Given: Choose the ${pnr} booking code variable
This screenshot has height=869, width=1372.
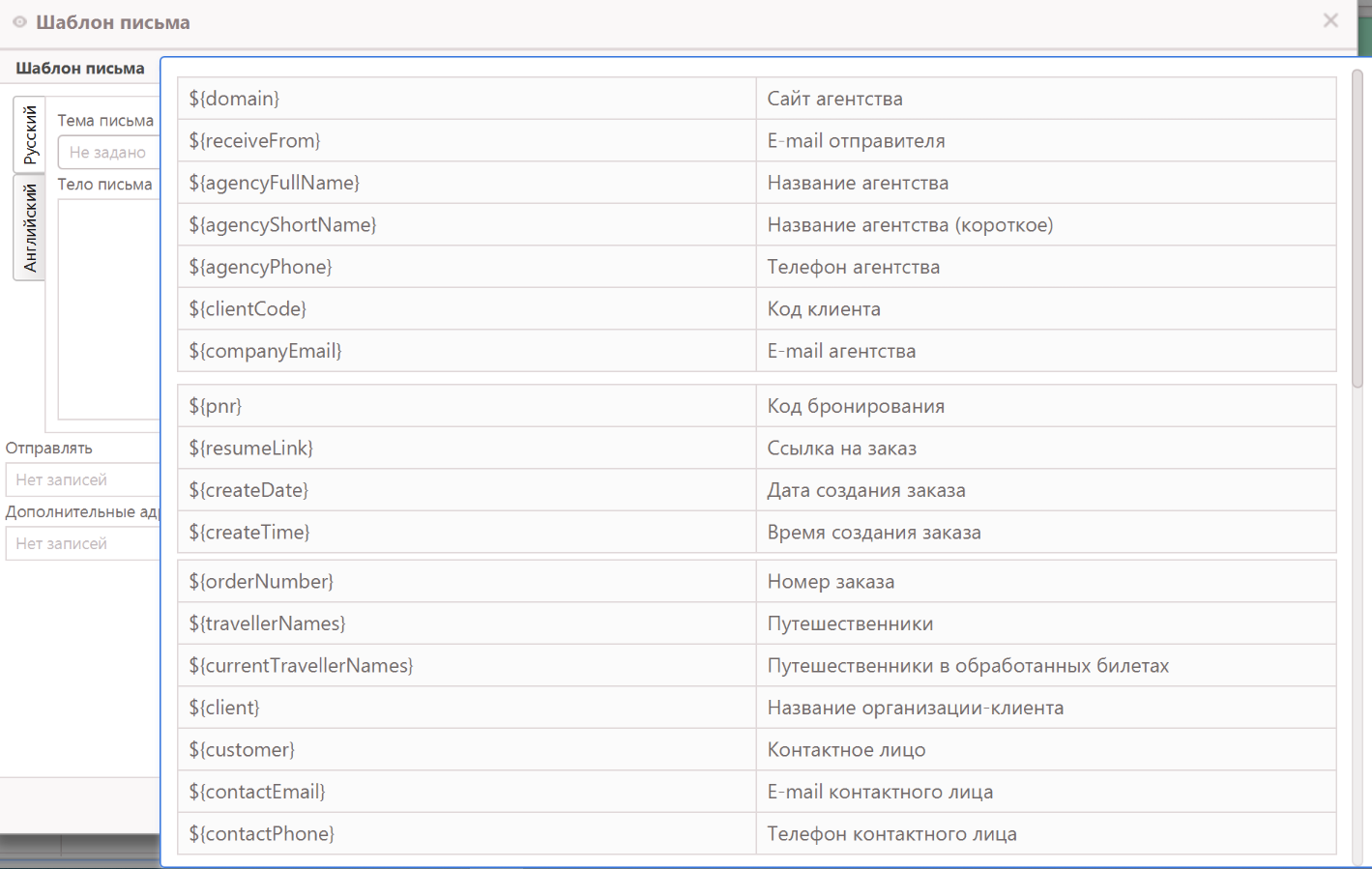Looking at the screenshot, I should point(216,406).
